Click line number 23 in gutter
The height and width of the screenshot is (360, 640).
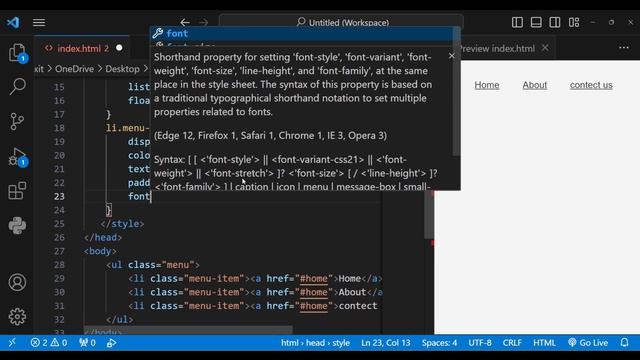59,196
